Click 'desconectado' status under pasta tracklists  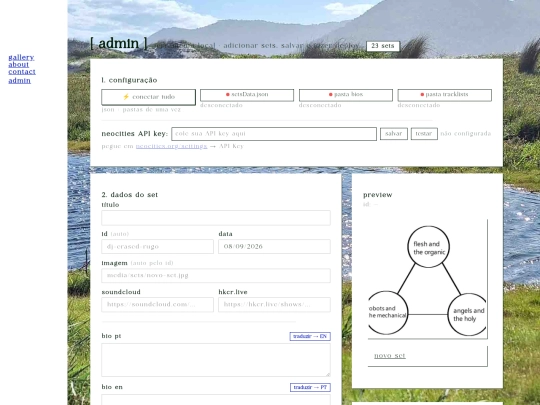(419, 105)
